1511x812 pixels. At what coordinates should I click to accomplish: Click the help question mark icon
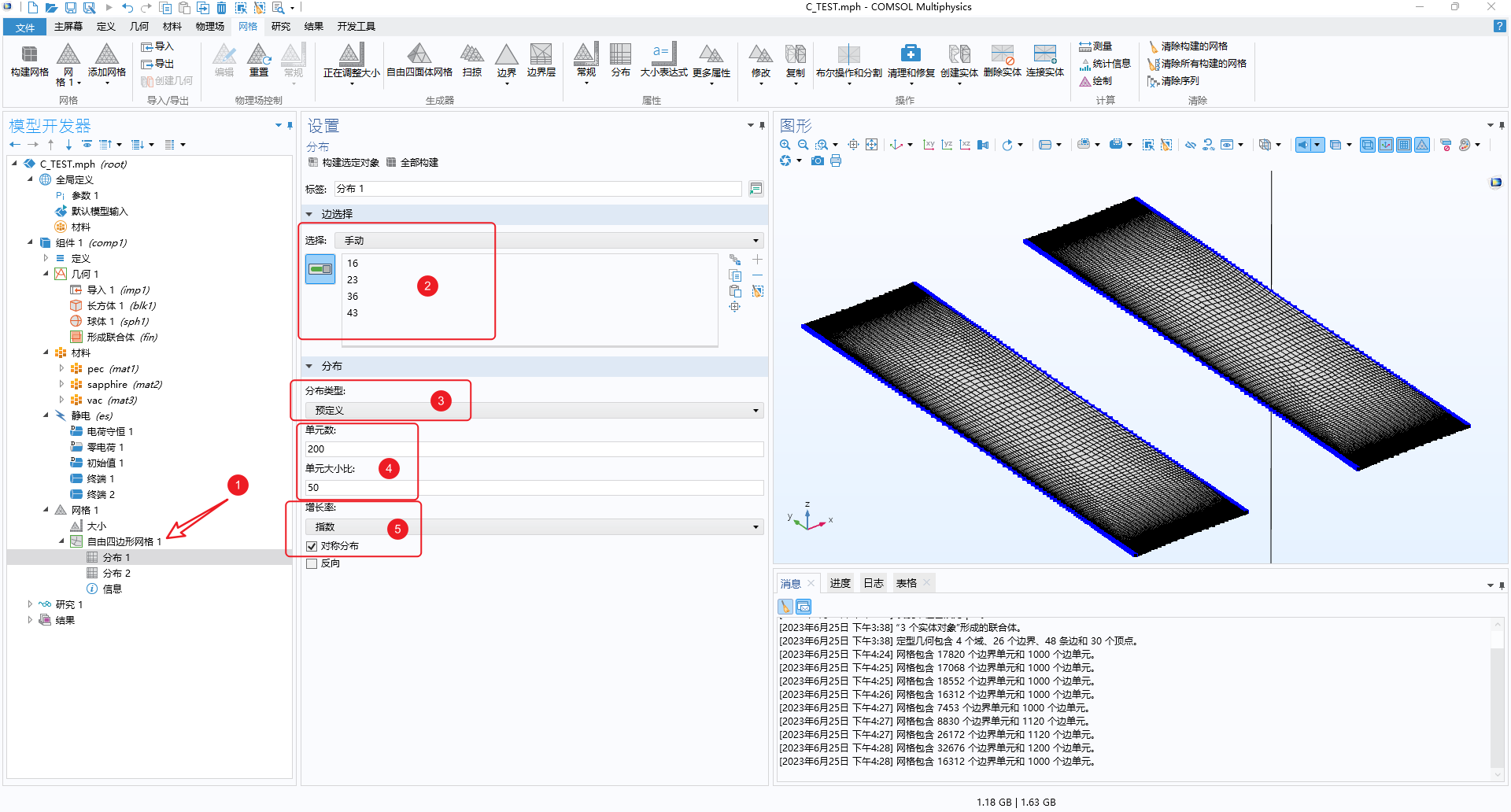click(x=1499, y=26)
